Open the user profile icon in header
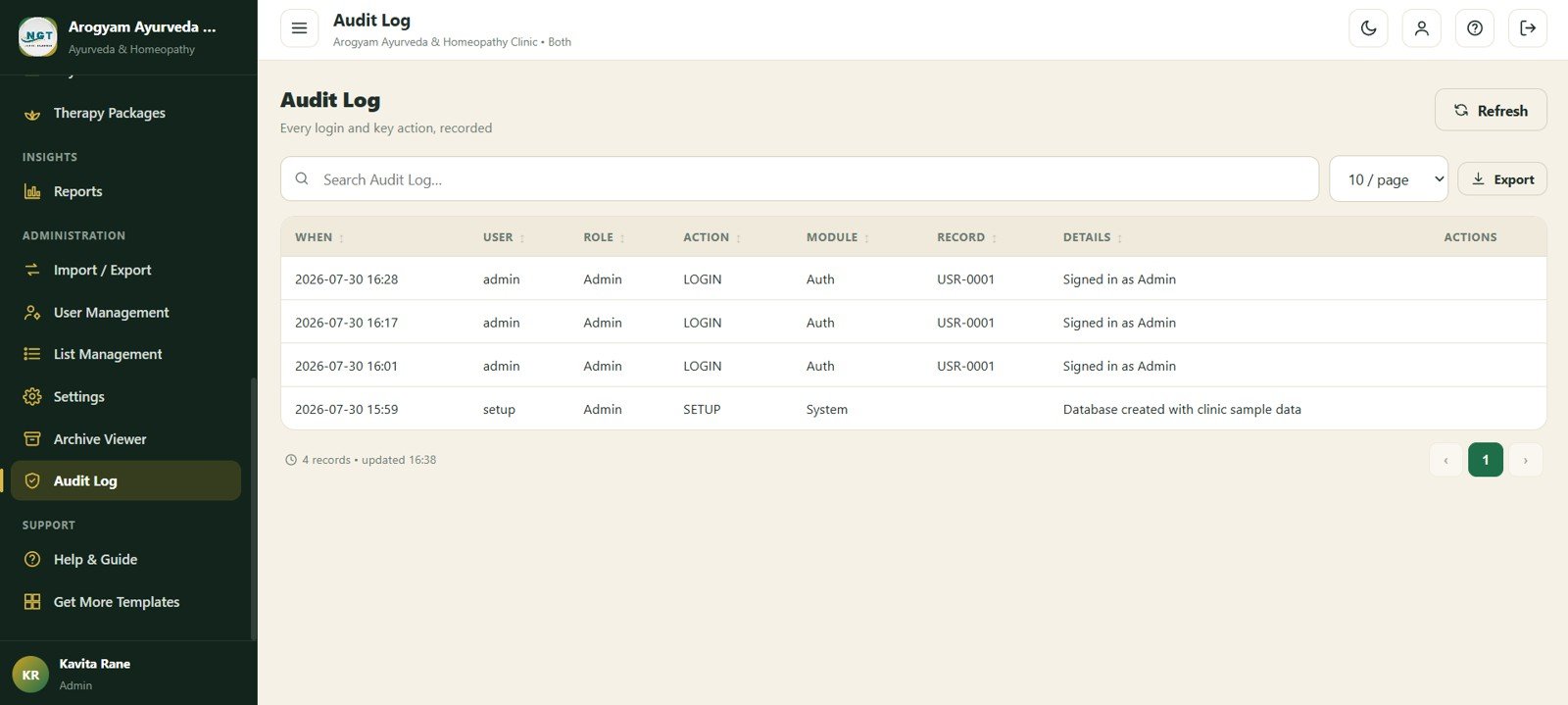The image size is (1568, 705). click(x=1421, y=28)
